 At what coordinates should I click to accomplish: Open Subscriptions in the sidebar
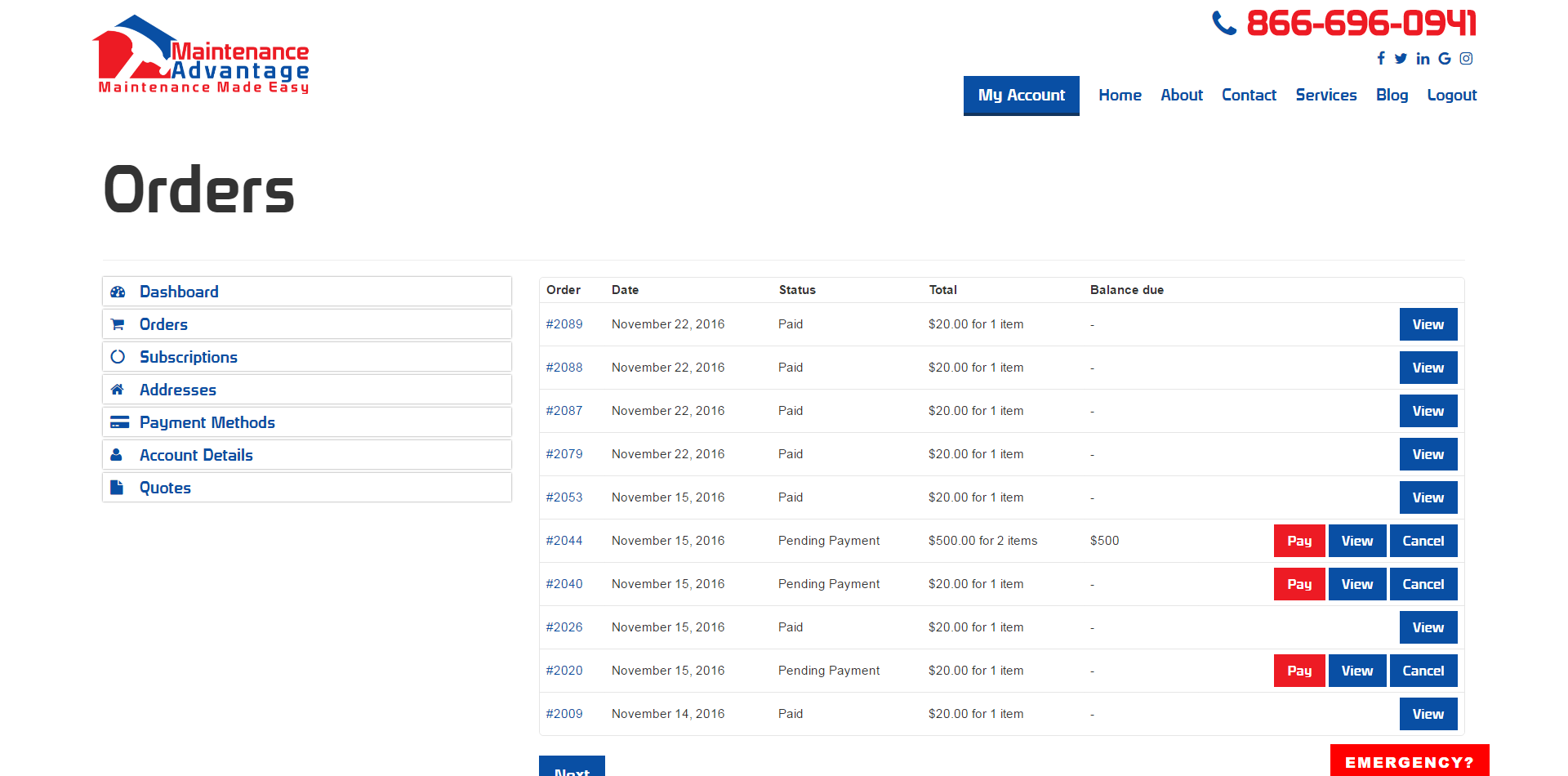(x=307, y=357)
